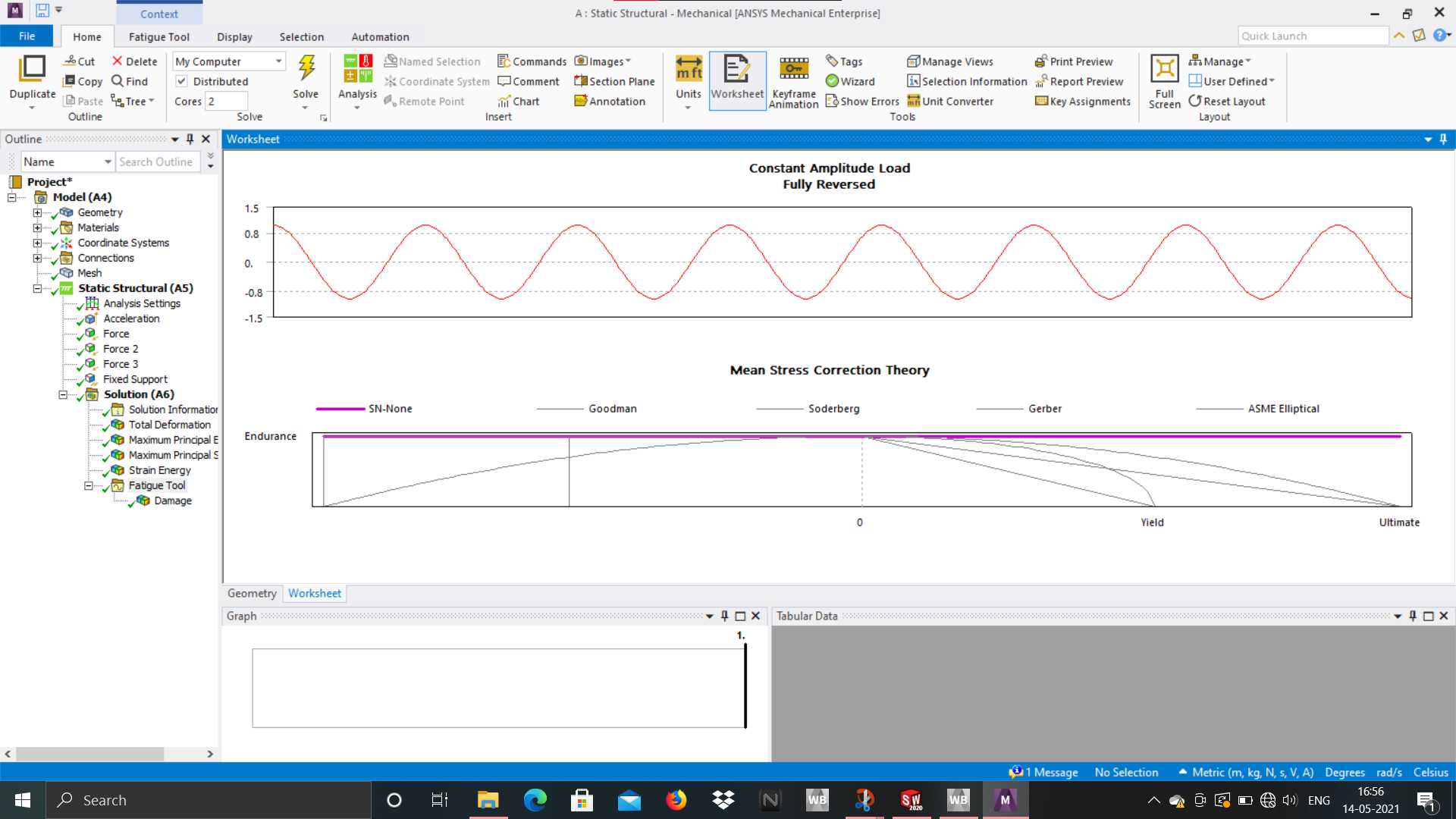1456x819 pixels.
Task: Insert a Comment
Action: [x=529, y=81]
